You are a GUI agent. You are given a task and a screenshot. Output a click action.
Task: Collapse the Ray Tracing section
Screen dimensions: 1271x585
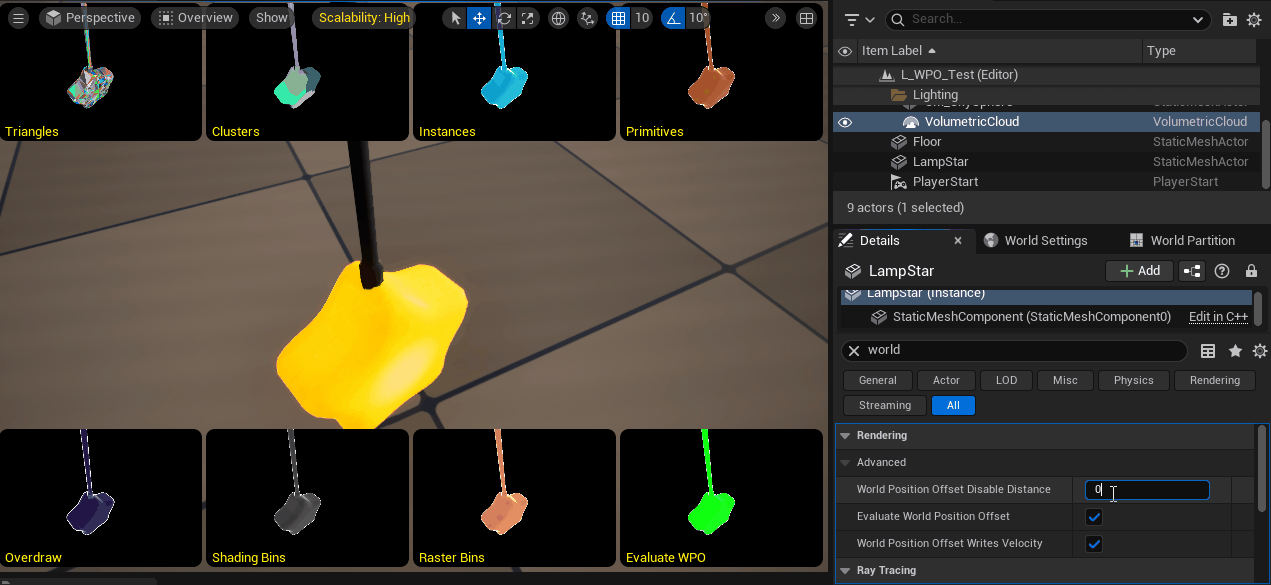pyautogui.click(x=845, y=571)
